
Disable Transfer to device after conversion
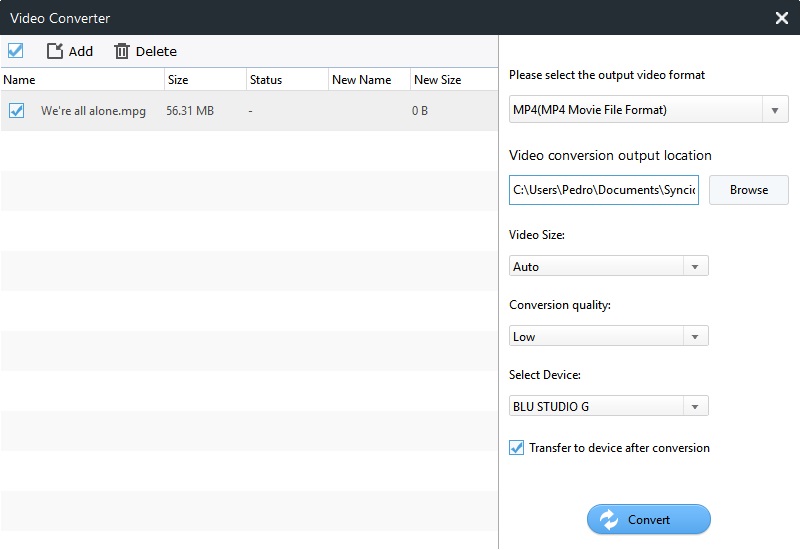tap(516, 447)
